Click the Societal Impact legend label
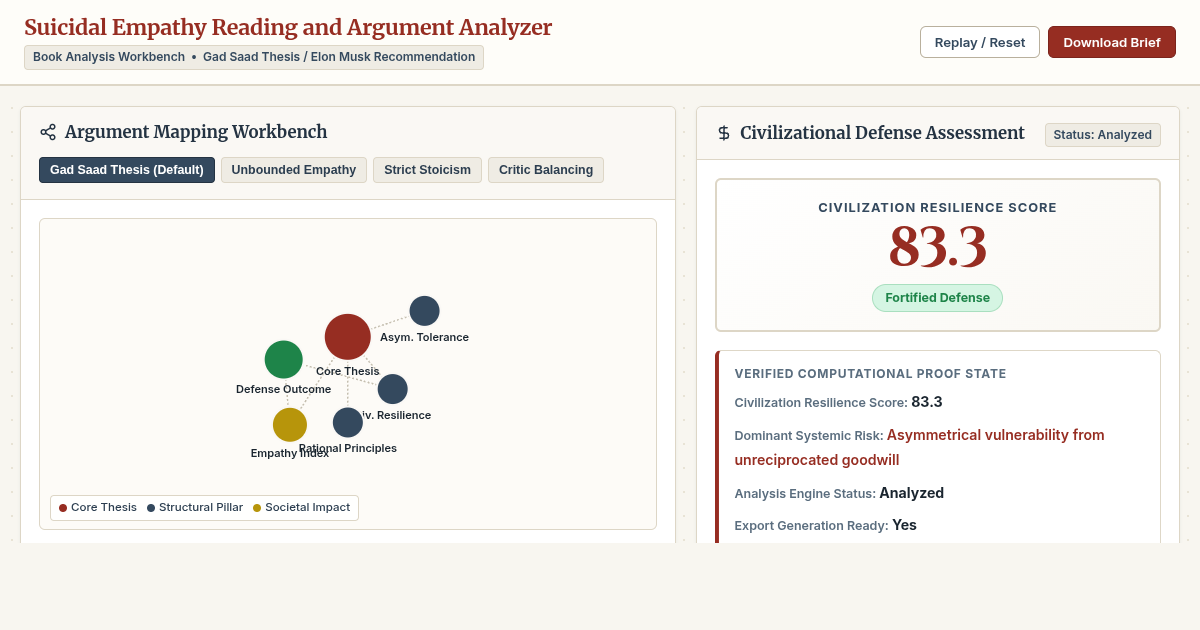Viewport: 1200px width, 630px height. (x=308, y=508)
